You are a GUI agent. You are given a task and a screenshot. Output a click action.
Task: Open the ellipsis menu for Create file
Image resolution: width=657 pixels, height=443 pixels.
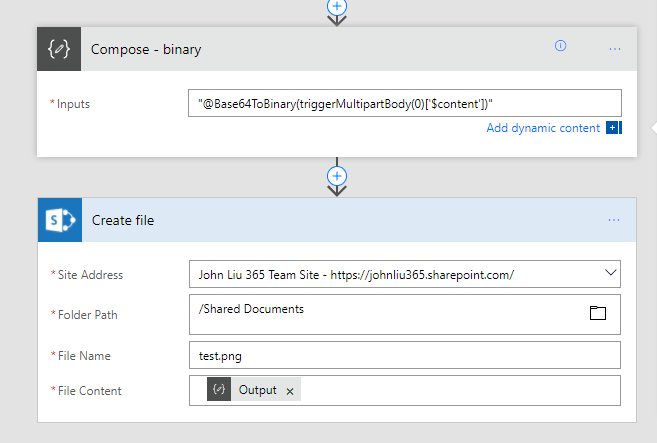click(x=615, y=220)
